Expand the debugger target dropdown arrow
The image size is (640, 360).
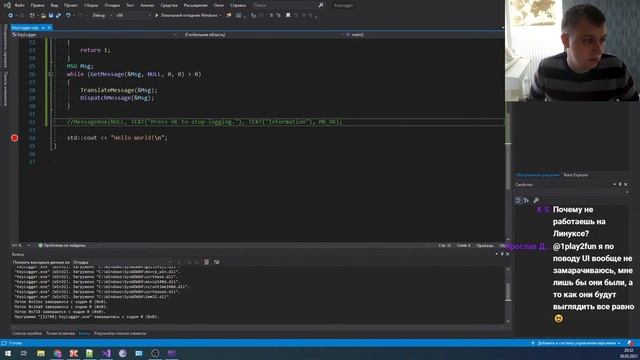click(220, 16)
